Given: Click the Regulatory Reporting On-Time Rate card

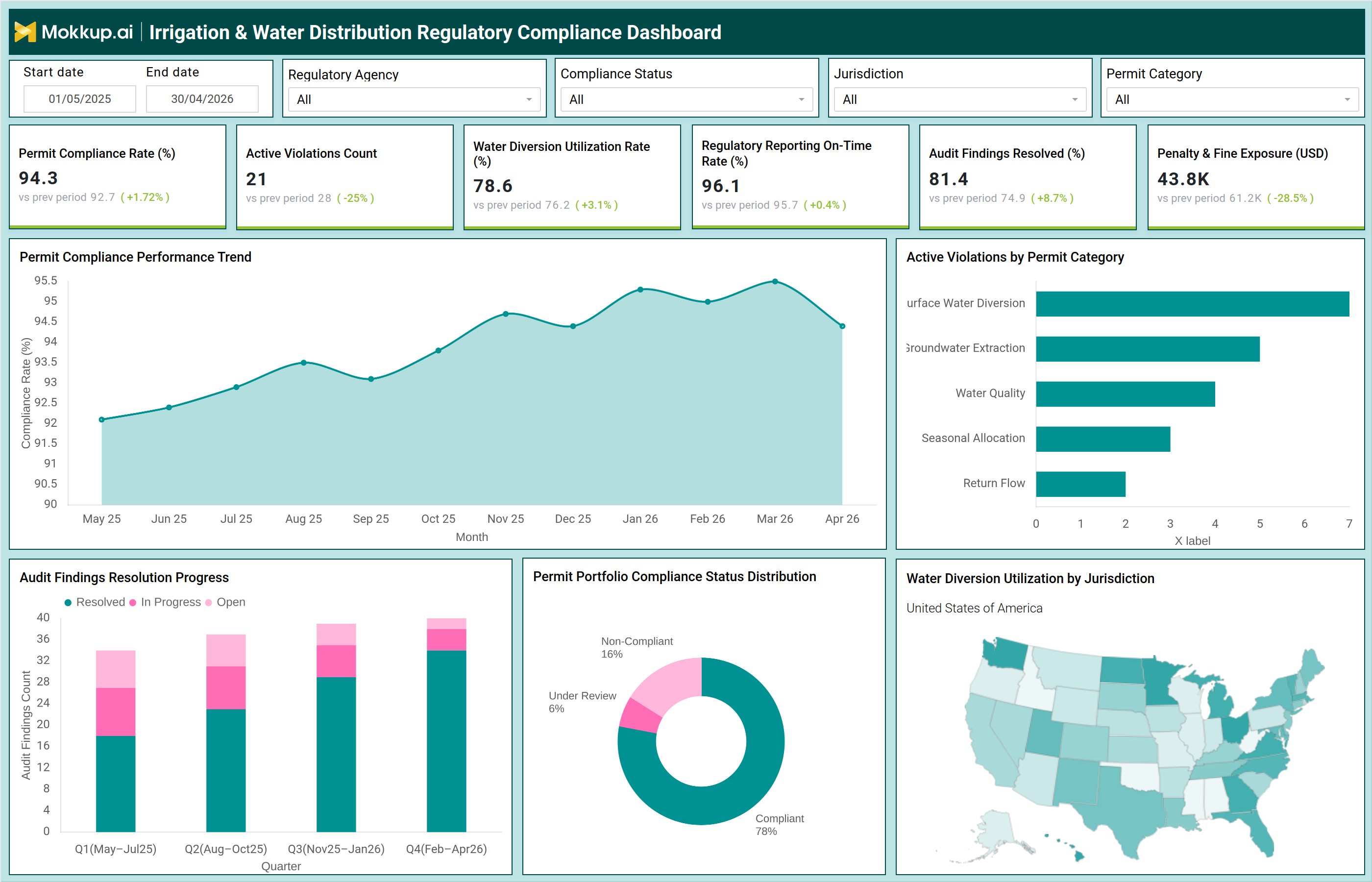Looking at the screenshot, I should (x=801, y=176).
